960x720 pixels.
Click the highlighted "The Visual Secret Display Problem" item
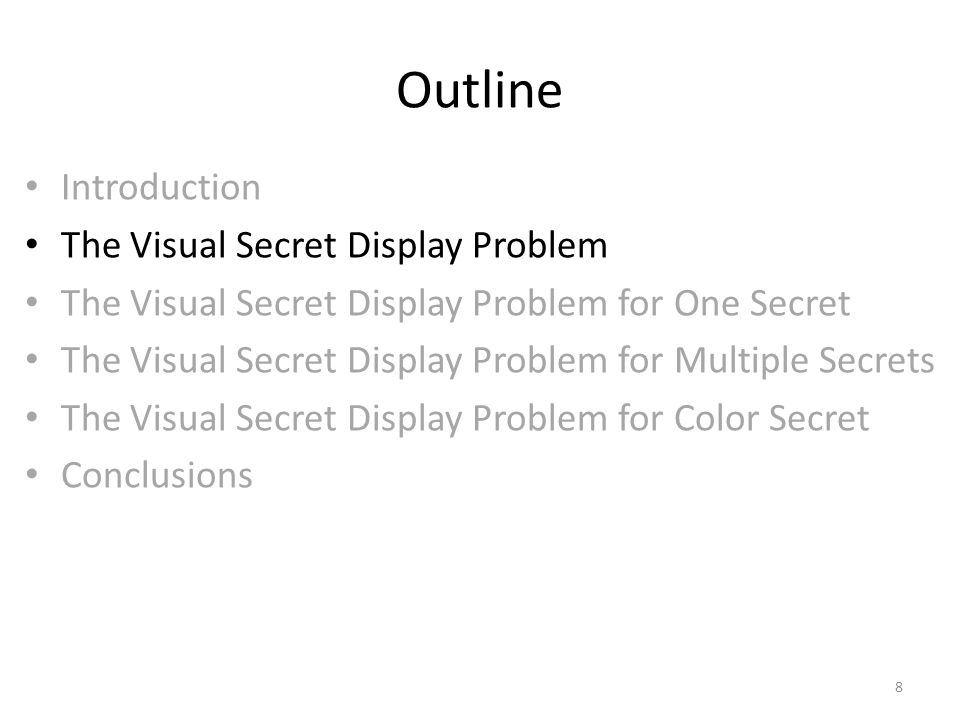334,245
